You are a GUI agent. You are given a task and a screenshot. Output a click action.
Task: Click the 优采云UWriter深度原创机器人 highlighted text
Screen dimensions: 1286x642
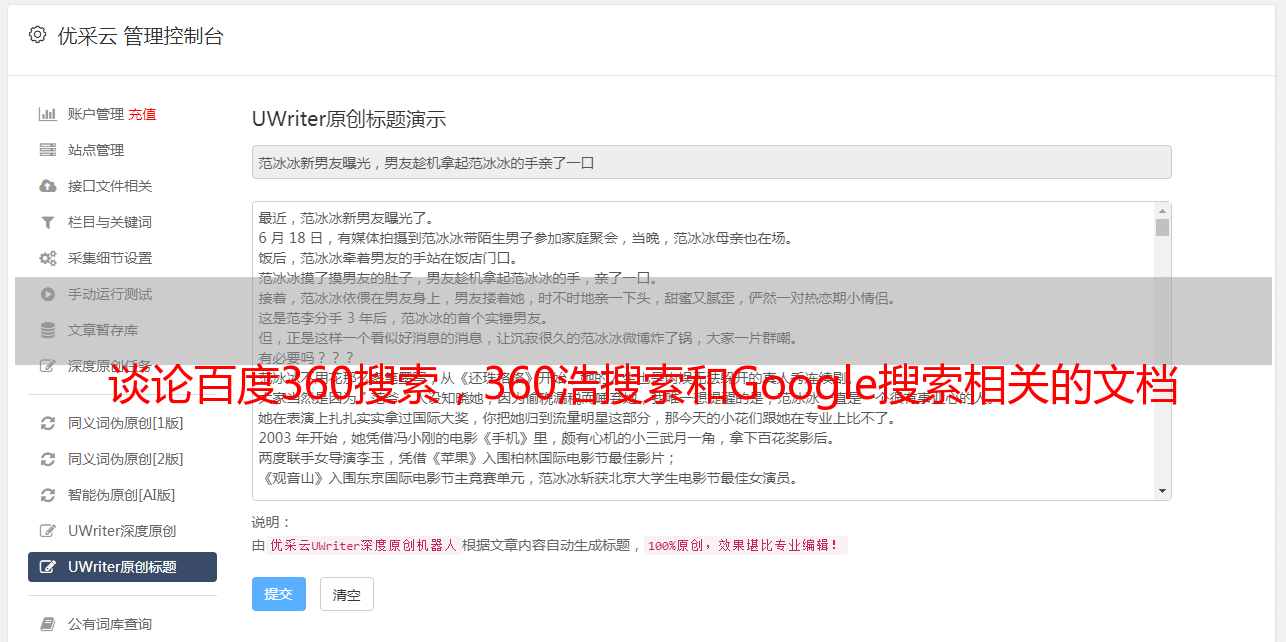pos(363,546)
